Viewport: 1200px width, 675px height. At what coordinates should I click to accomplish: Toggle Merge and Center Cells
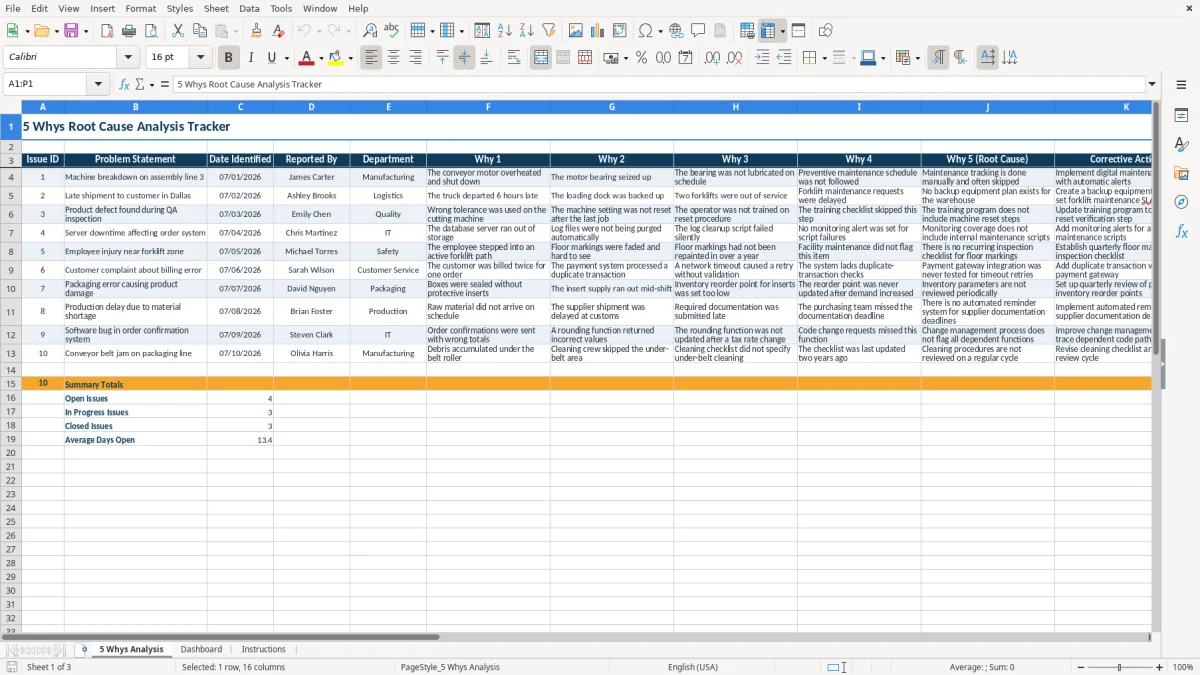(x=541, y=58)
